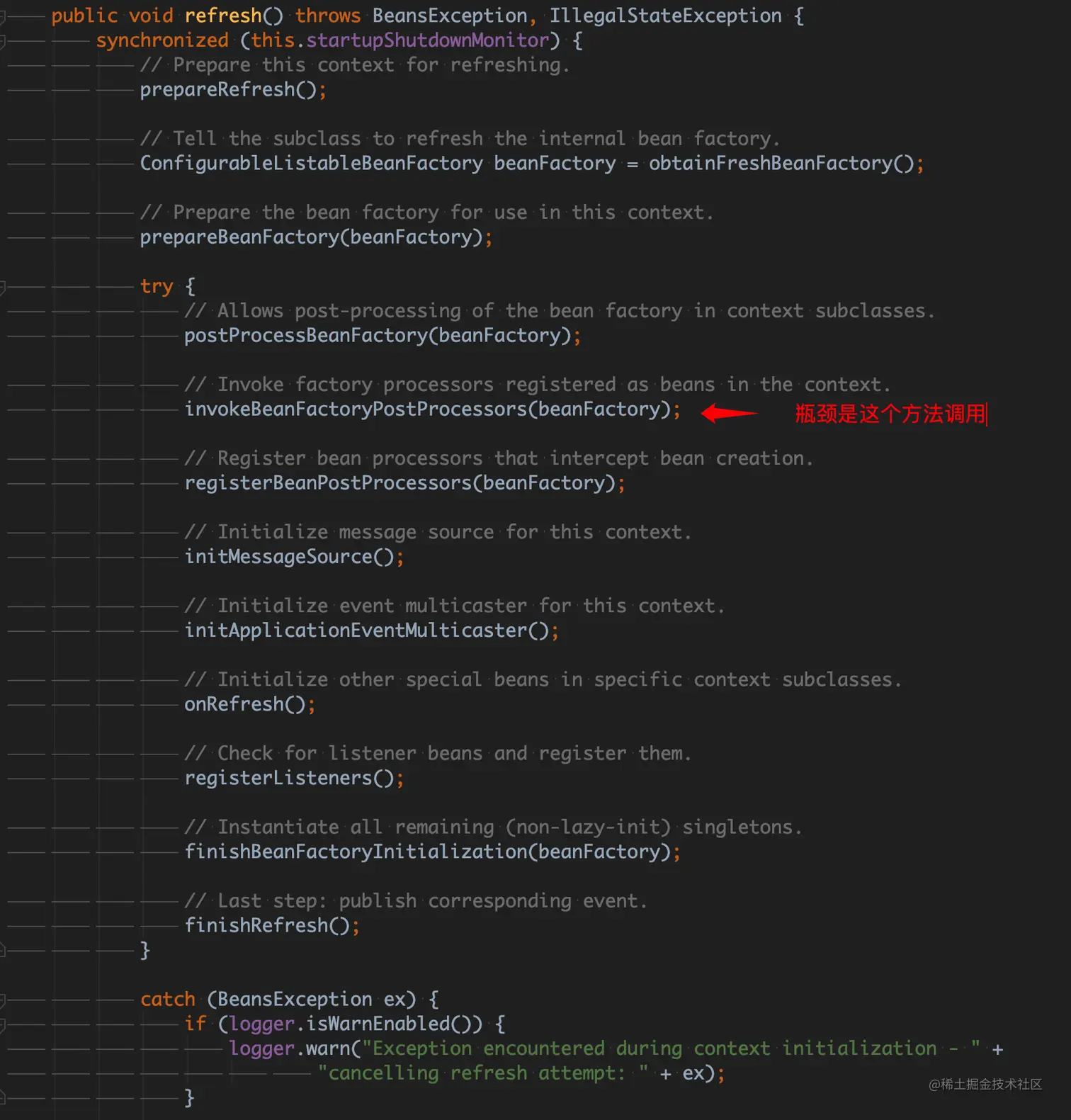1071x1120 pixels.
Task: Click IllegalStateException in the throws clause
Action: pos(666,16)
